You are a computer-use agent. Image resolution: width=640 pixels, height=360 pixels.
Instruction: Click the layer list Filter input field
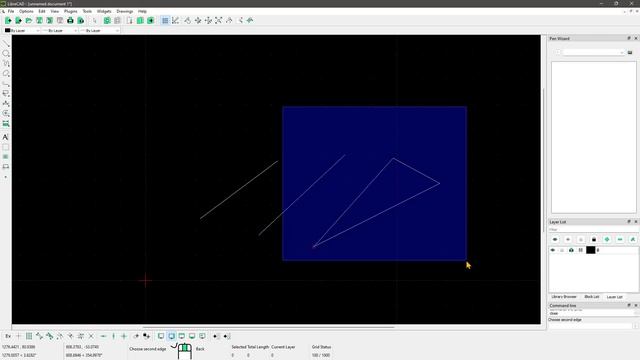pyautogui.click(x=593, y=230)
